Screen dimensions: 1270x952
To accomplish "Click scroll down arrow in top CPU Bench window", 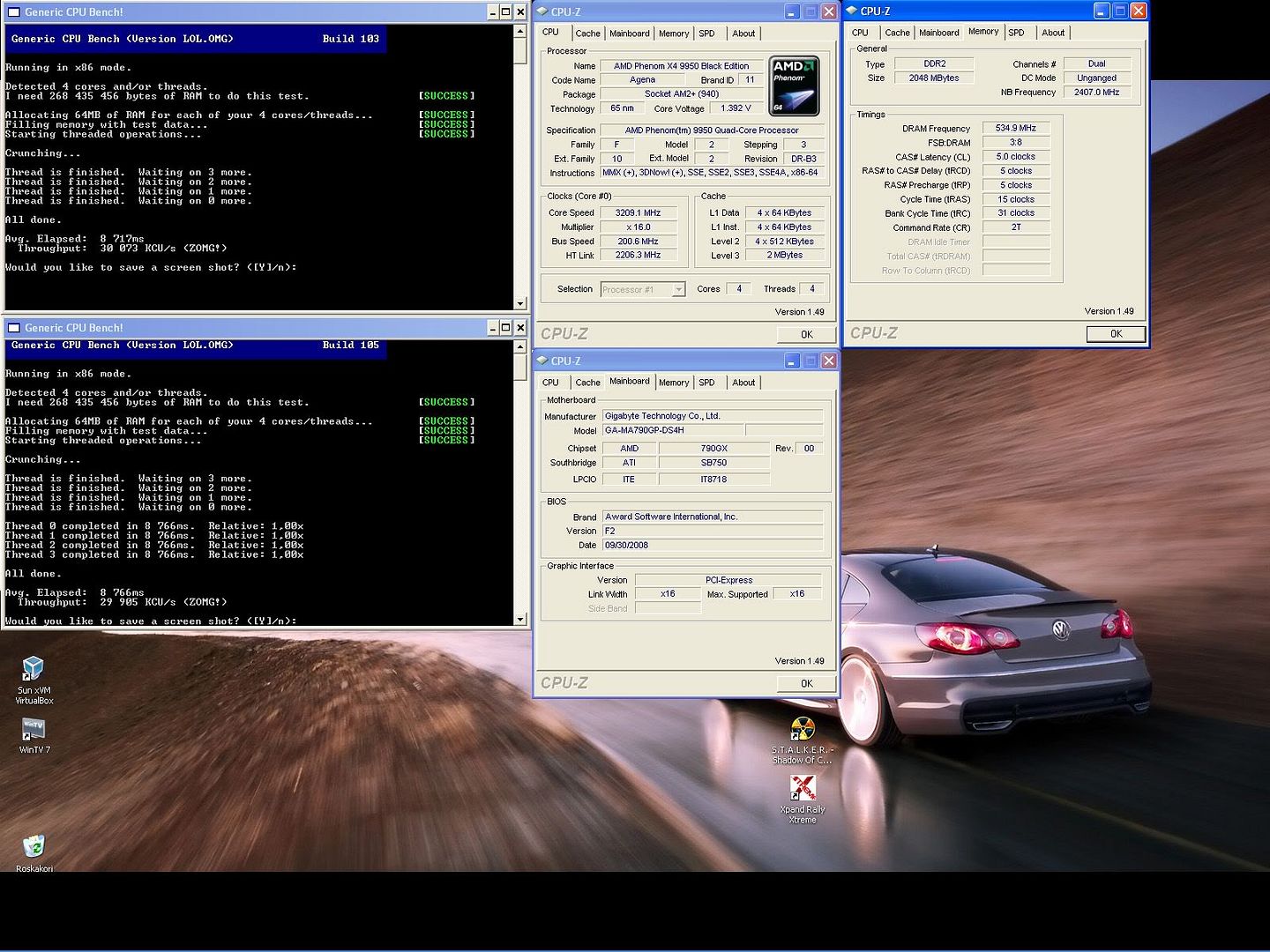I will point(520,303).
